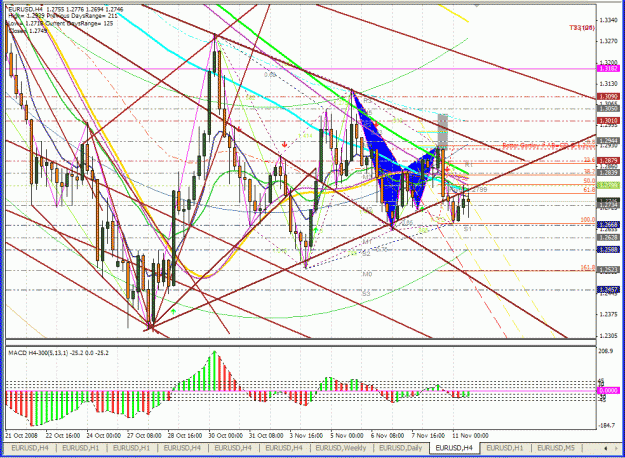Click the M0 pivot label
625x458 pixels.
[367, 274]
